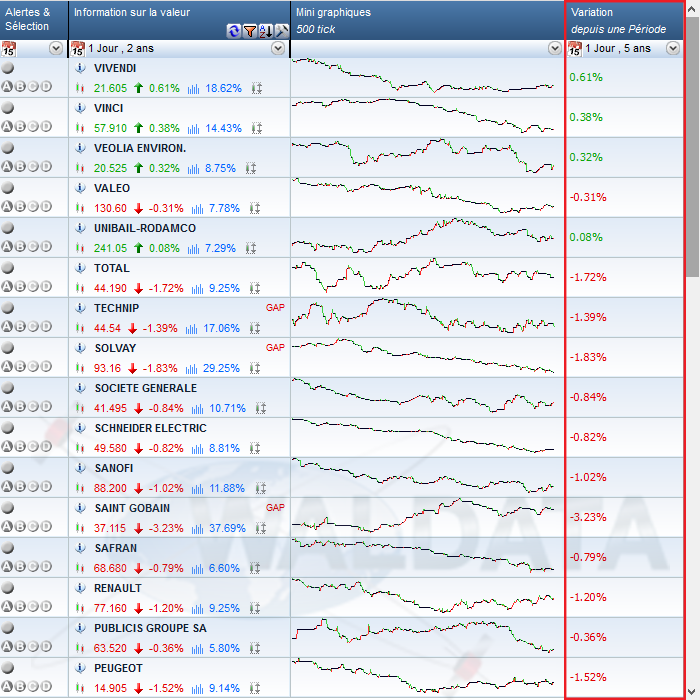700x700 pixels.
Task: Toggle the alert circle for SAINT GOBAIN
Action: click(x=8, y=508)
